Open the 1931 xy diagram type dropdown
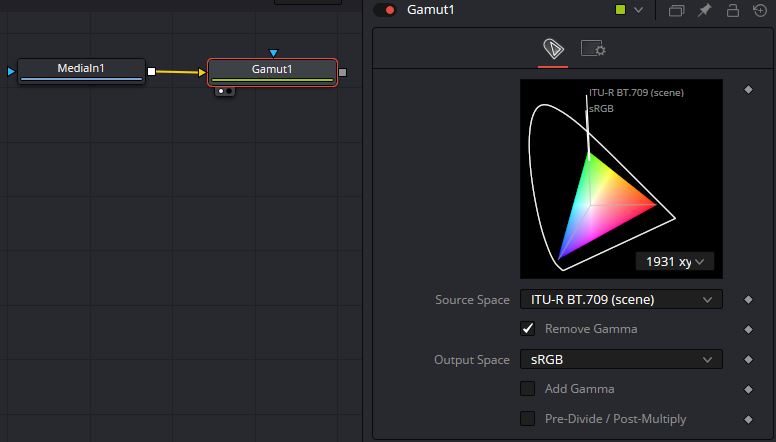Screen dimensions: 776x442 (x=675, y=261)
